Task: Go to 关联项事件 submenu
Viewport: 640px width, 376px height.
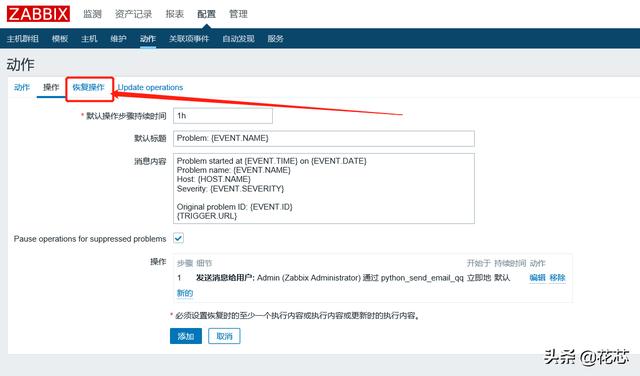Action: [189, 39]
